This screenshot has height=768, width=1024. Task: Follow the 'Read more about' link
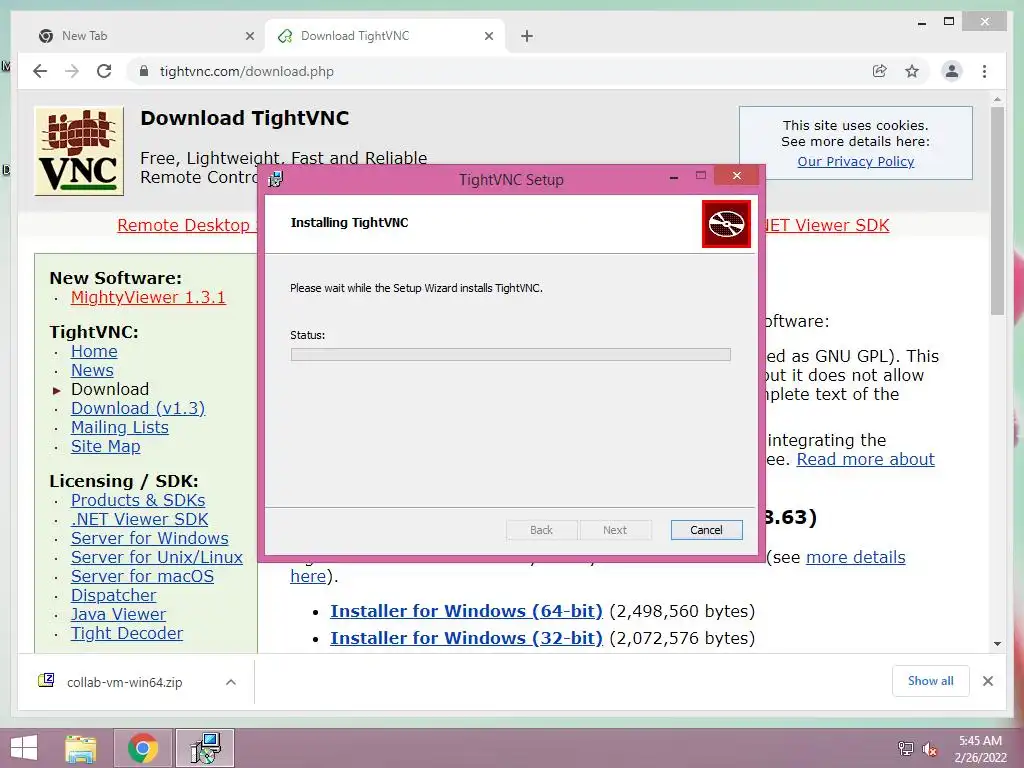865,459
